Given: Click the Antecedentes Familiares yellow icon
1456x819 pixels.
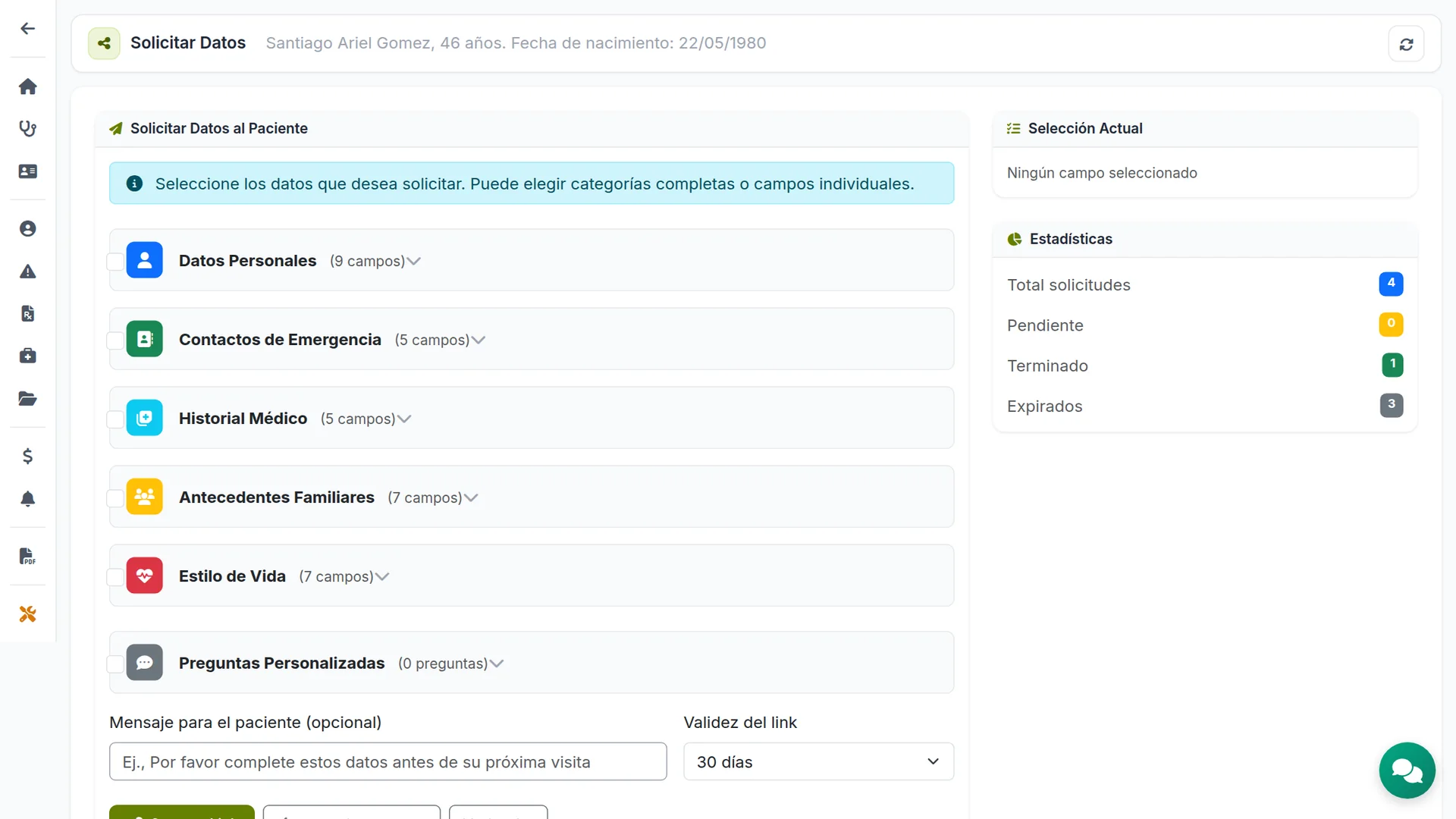Looking at the screenshot, I should point(145,497).
